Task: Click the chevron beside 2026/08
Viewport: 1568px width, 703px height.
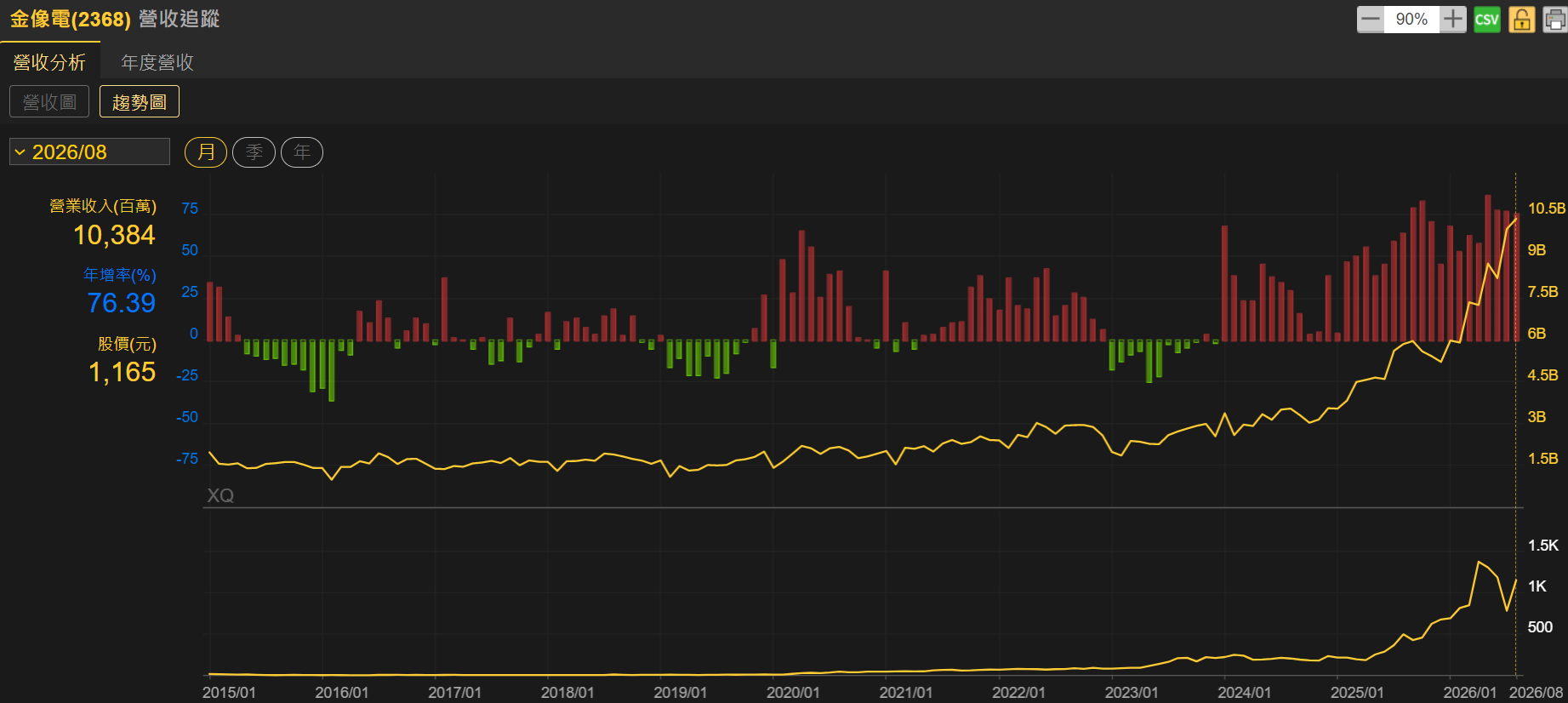Action: point(20,152)
